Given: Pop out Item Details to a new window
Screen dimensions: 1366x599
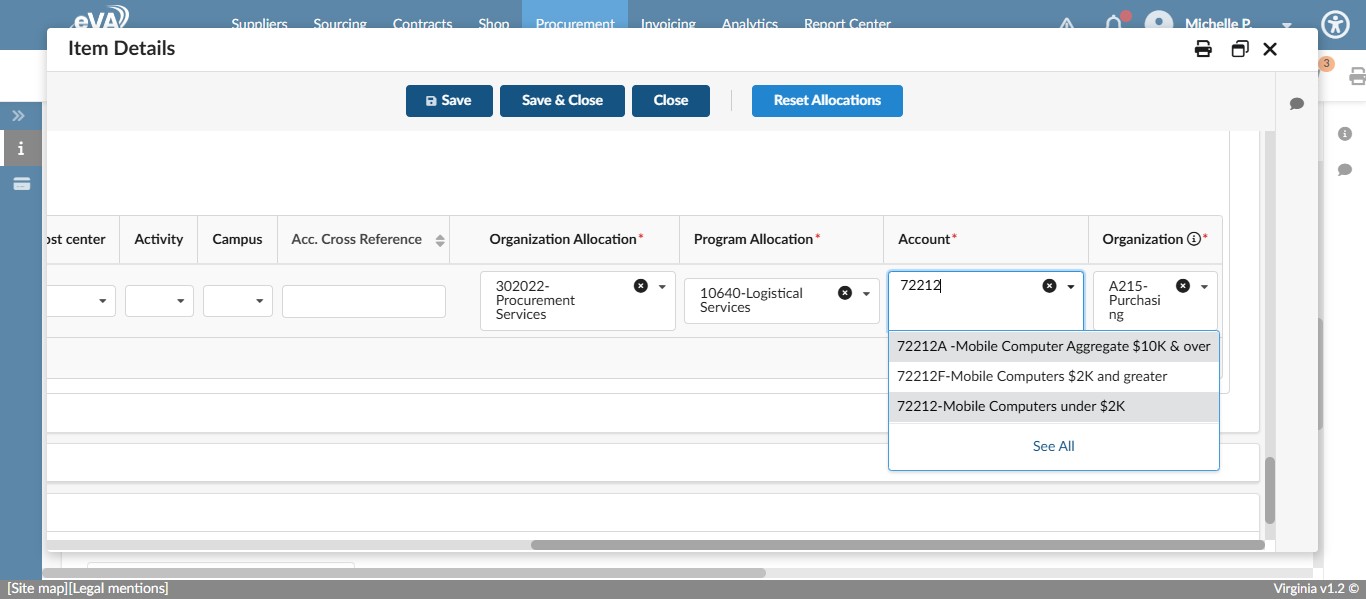Looking at the screenshot, I should (x=1240, y=48).
